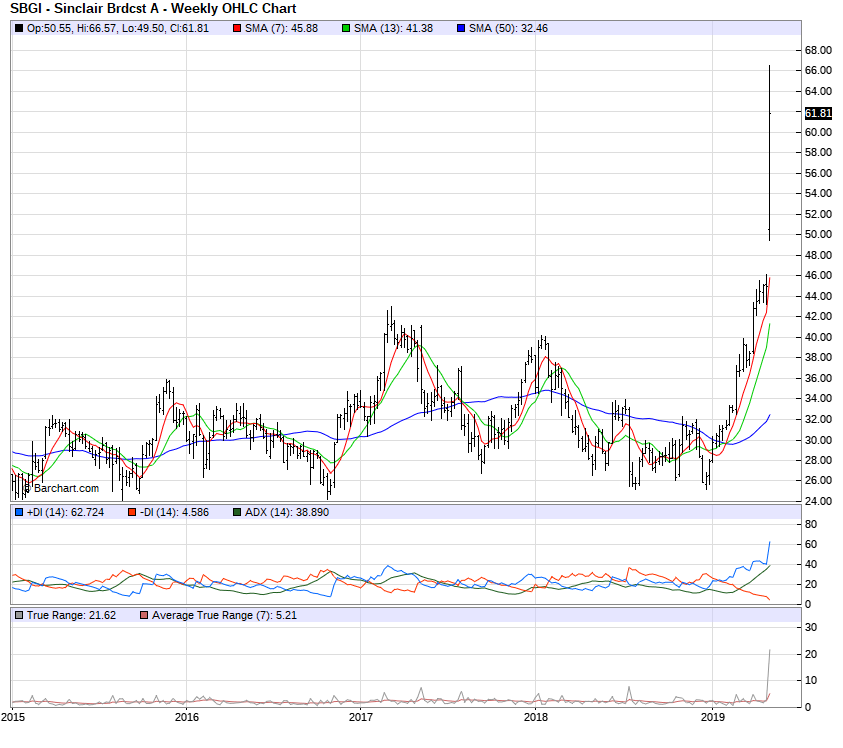Select the 2016 marker on the time axis
The width and height of the screenshot is (843, 748).
click(187, 717)
